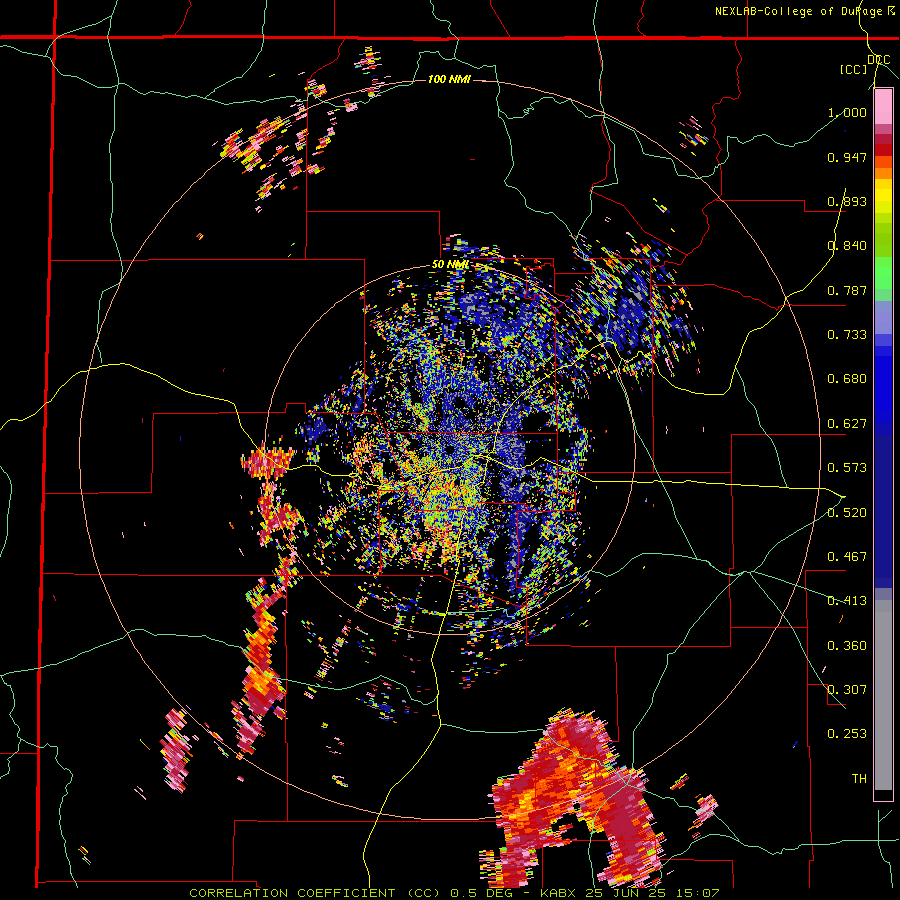Click the 50 NMI range ring label

pyautogui.click(x=450, y=265)
